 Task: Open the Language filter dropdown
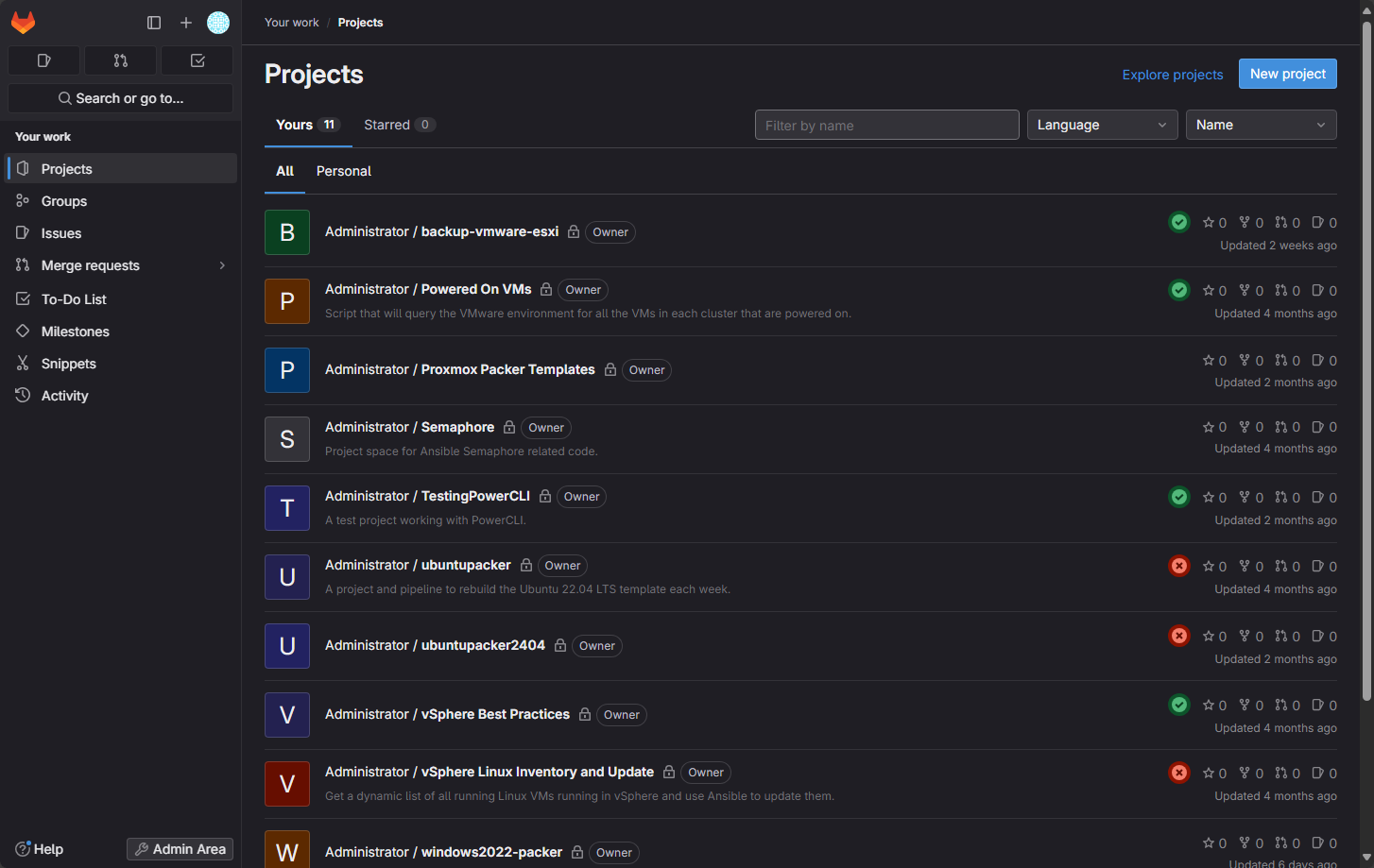click(x=1102, y=125)
